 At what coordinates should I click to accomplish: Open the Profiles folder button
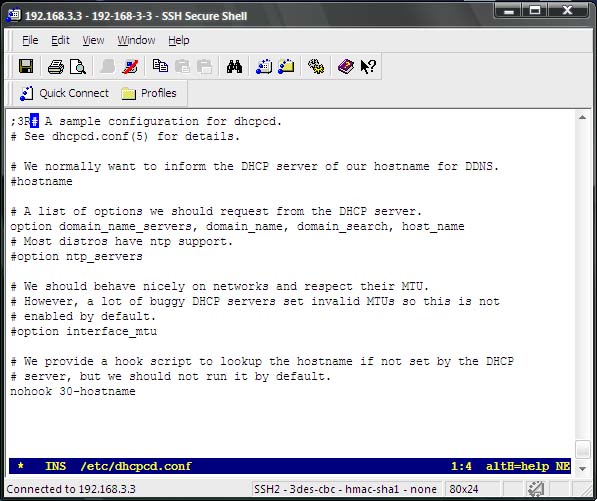(149, 93)
